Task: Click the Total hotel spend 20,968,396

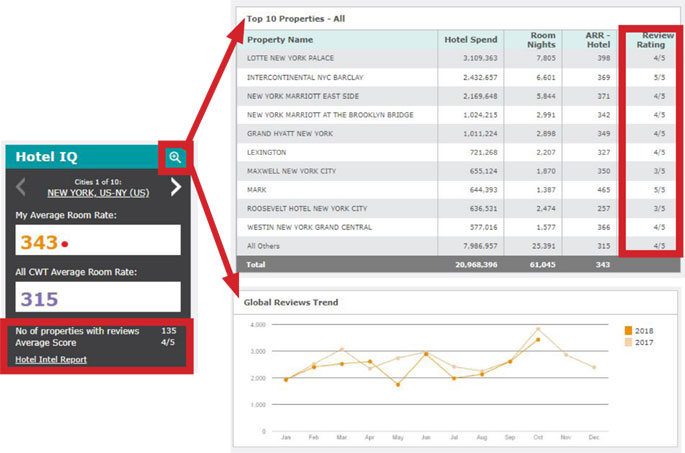Action: 476,265
